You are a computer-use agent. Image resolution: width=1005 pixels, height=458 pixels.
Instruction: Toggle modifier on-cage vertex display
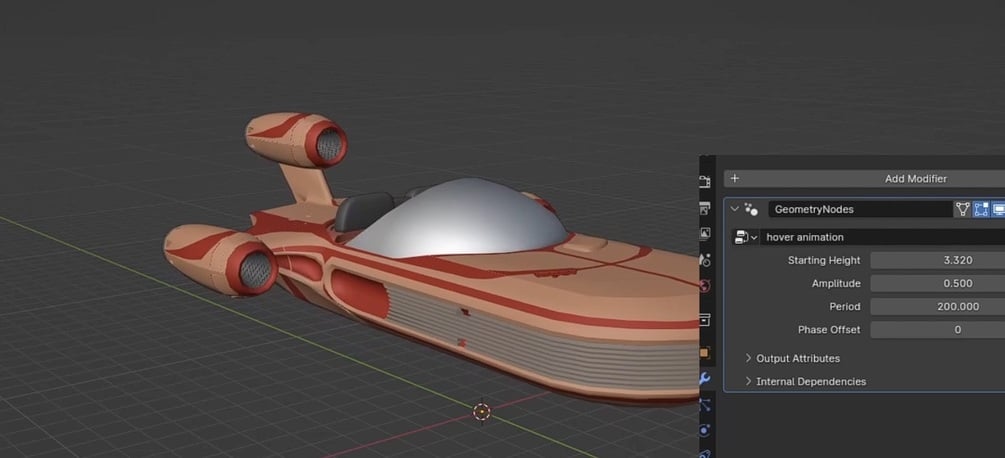[962, 209]
